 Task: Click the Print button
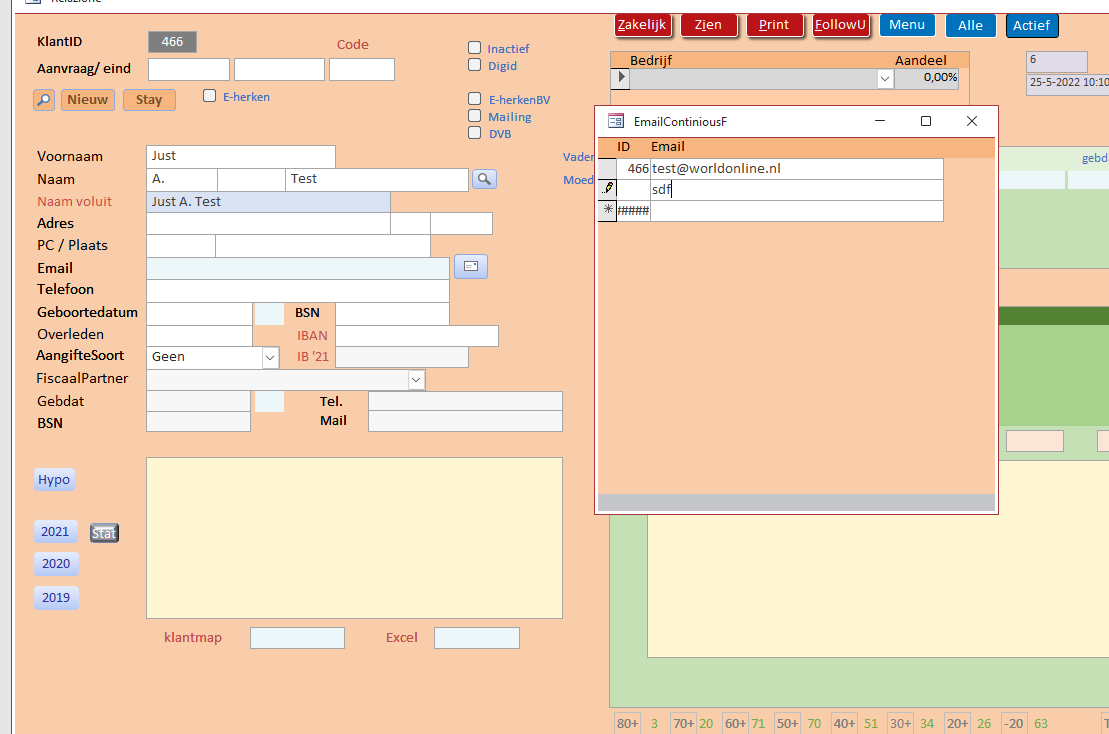774,25
